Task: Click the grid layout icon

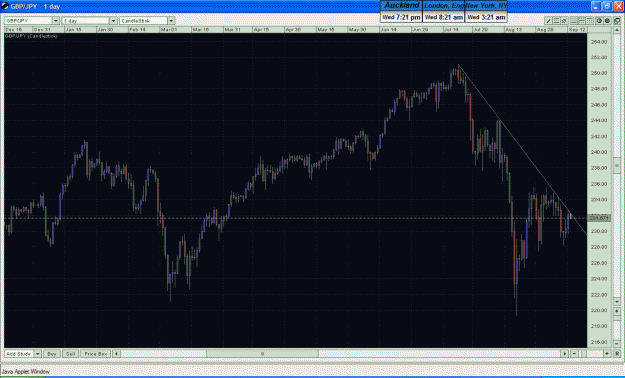Action: 590,21
